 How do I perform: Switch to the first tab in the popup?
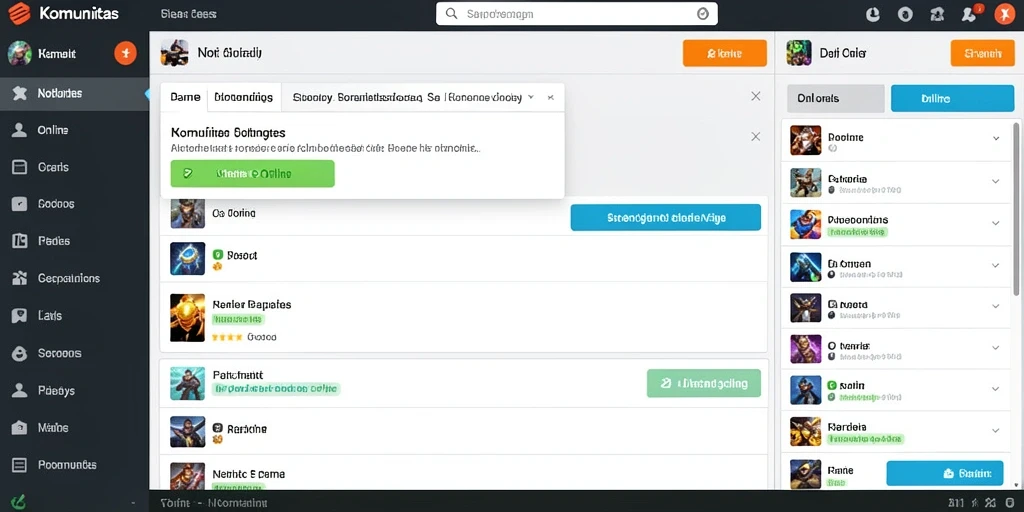coord(185,97)
